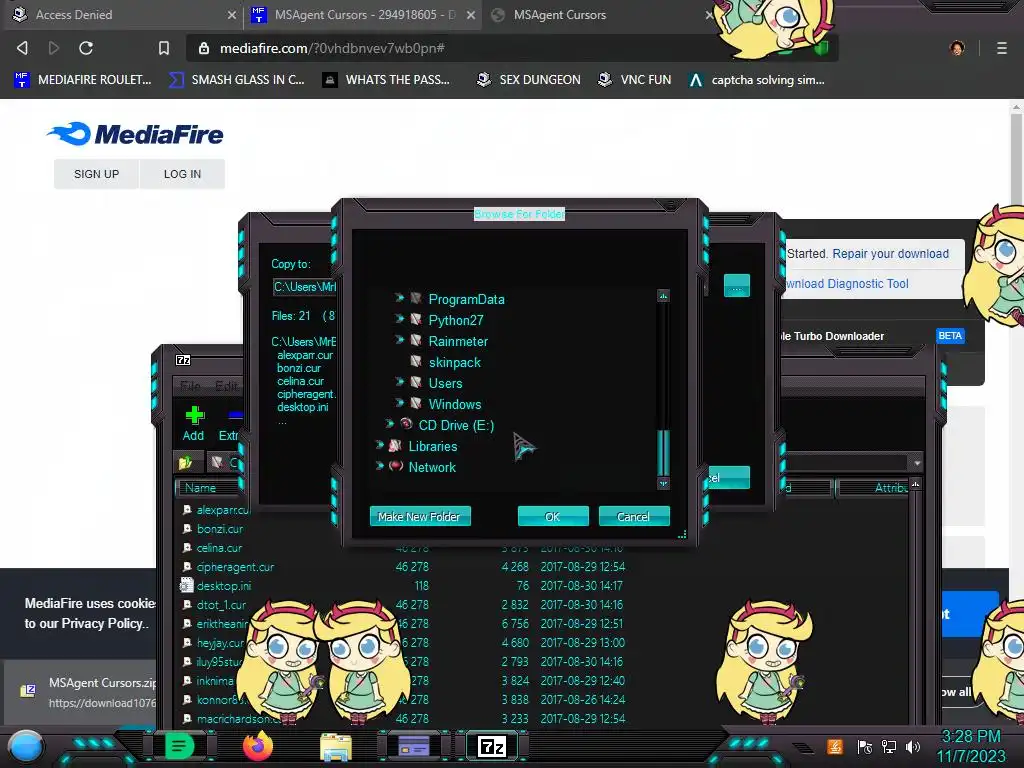Screen dimensions: 1024x768
Task: Select the skinpack folder
Action: pyautogui.click(x=455, y=362)
